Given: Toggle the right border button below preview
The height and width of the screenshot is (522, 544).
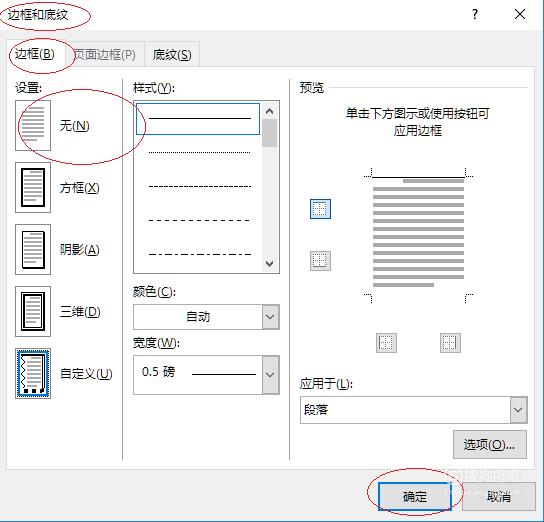Looking at the screenshot, I should coord(450,343).
